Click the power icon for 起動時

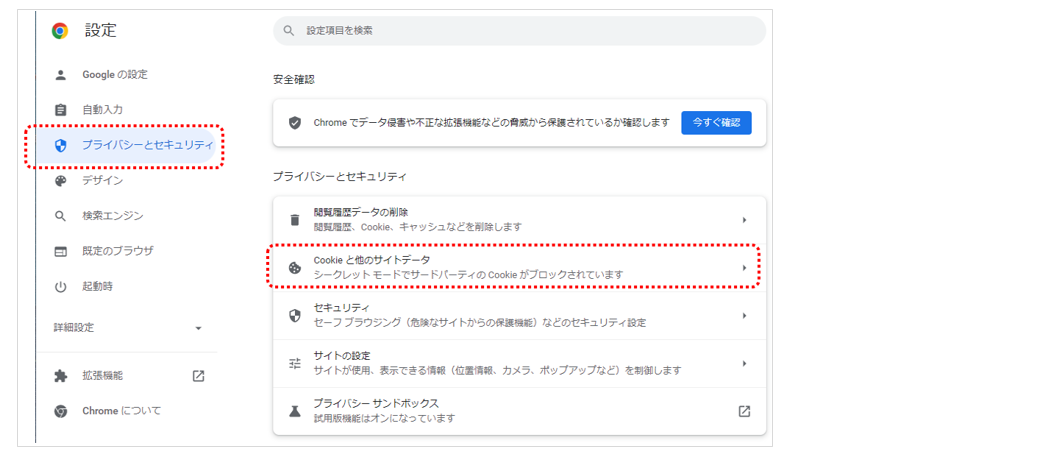tap(60, 286)
